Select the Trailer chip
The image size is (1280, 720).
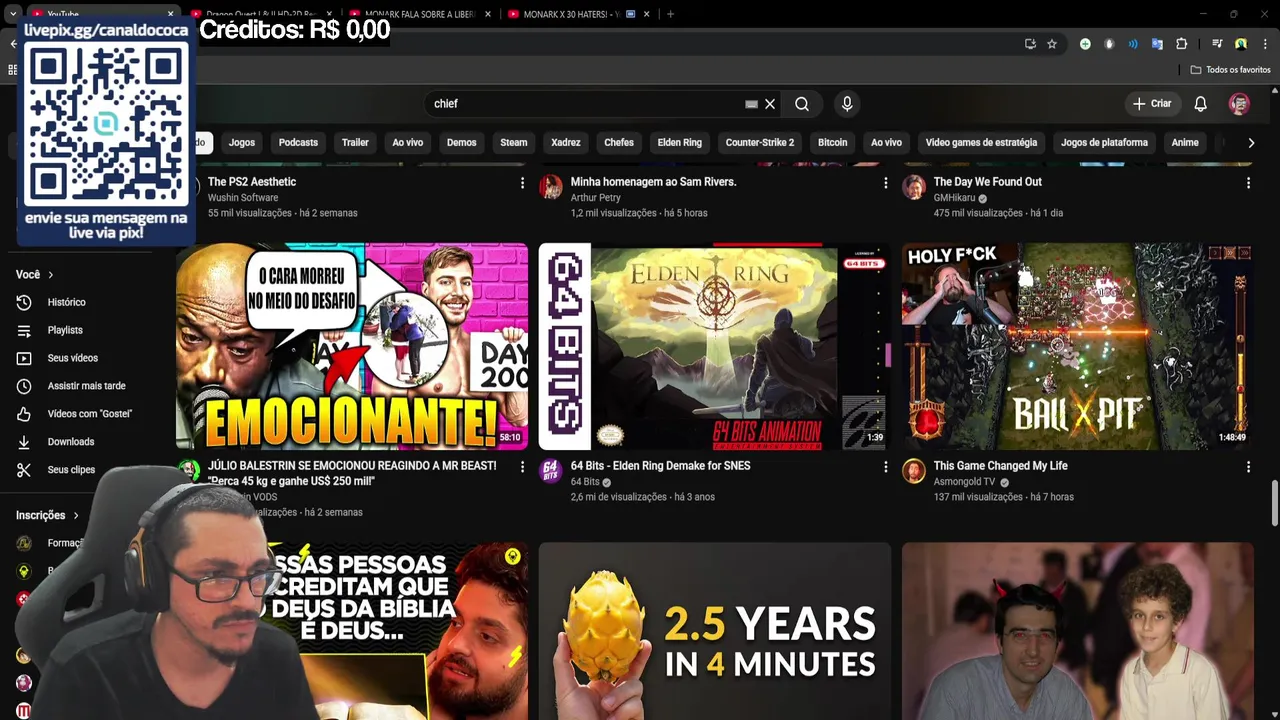(355, 143)
